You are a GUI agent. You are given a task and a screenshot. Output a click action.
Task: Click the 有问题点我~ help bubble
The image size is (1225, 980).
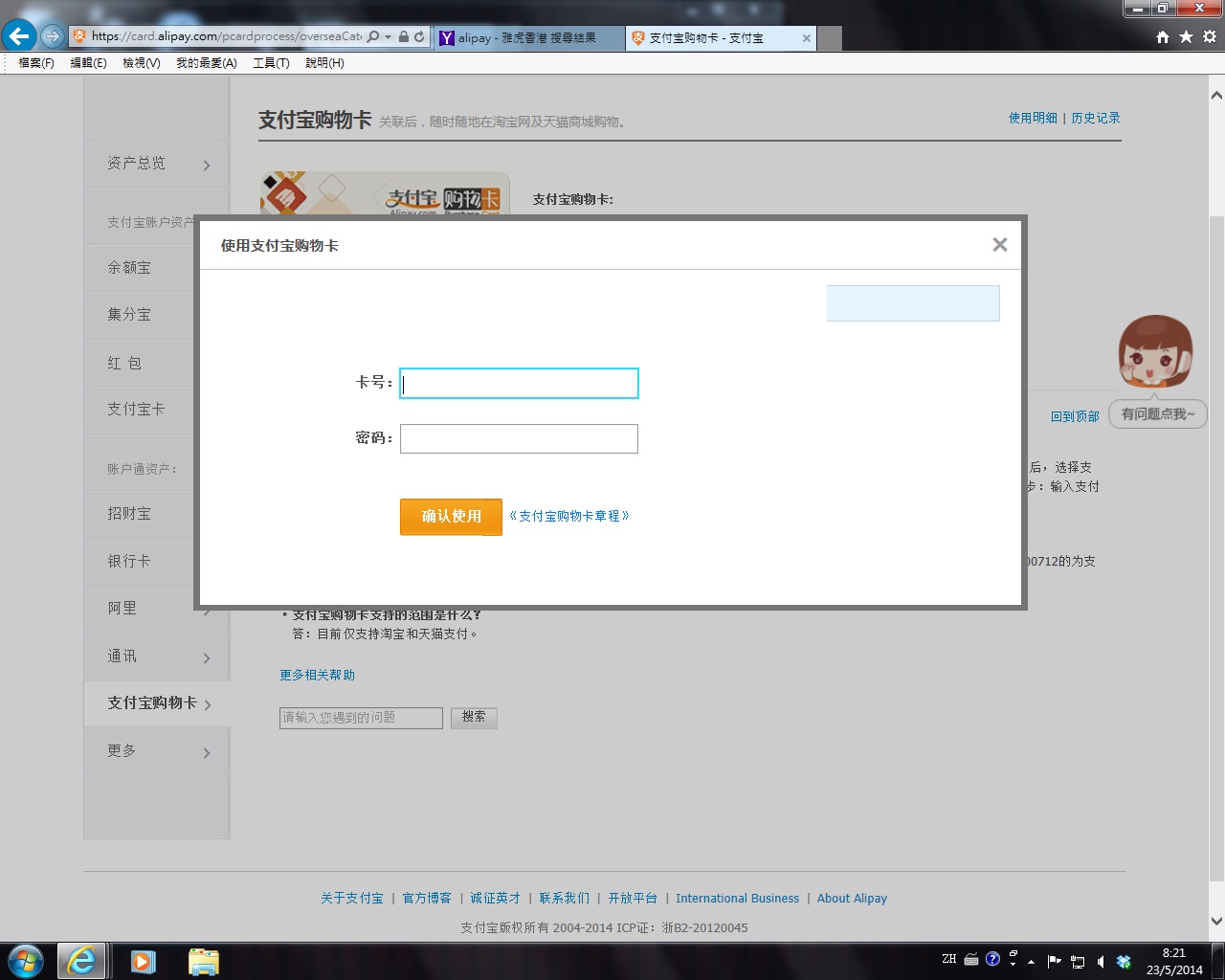1158,414
